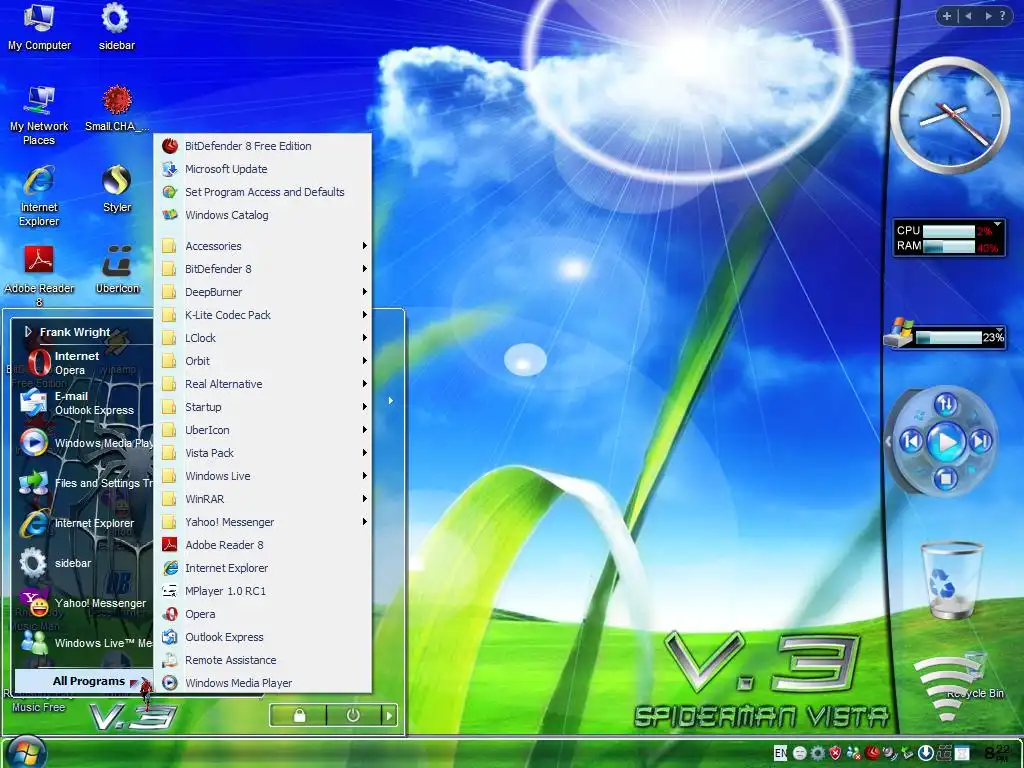Click the blue download arrow tray icon

(925, 753)
